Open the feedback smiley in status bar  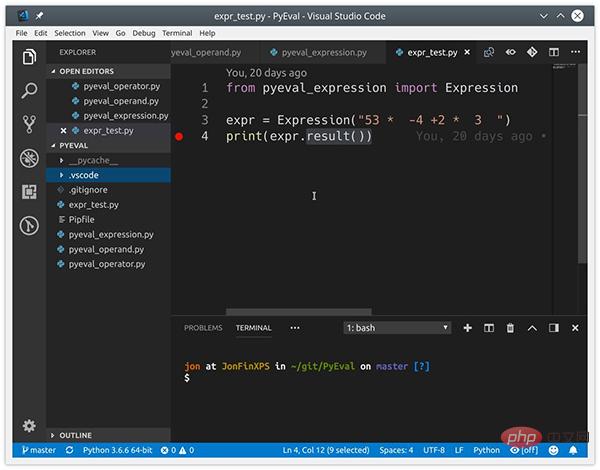[553, 450]
